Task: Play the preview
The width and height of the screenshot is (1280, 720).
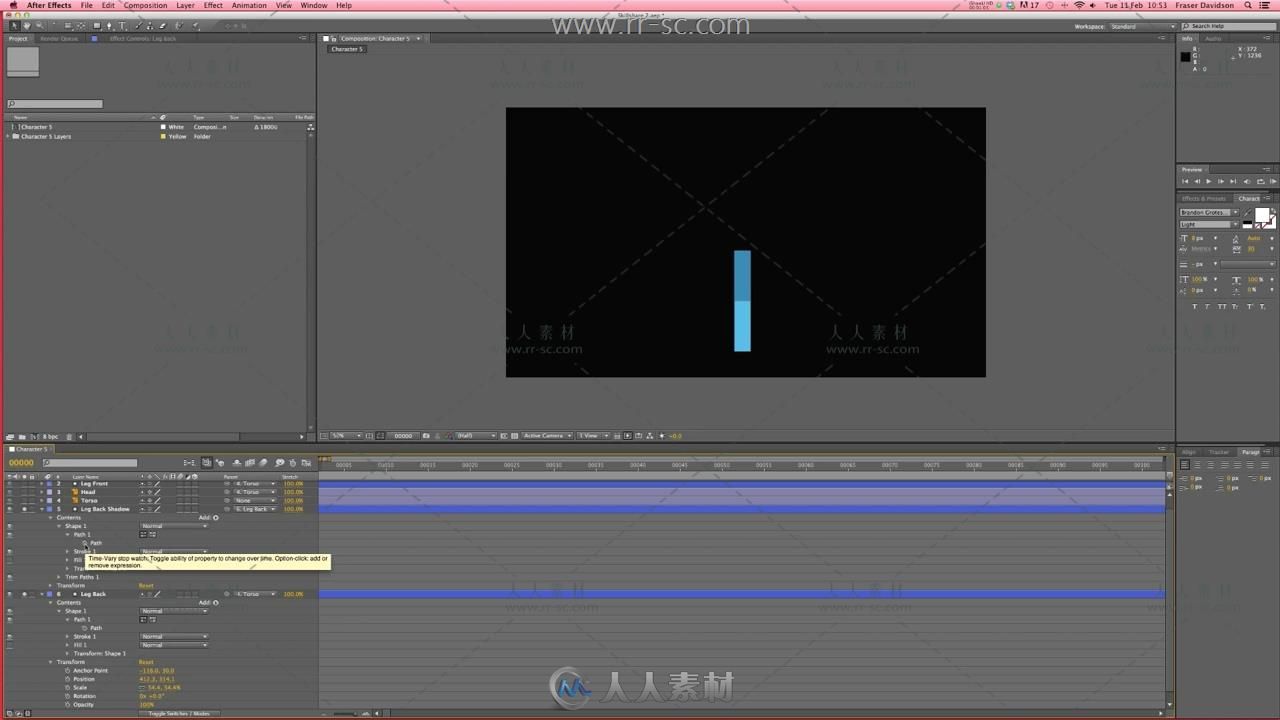Action: coord(1208,181)
